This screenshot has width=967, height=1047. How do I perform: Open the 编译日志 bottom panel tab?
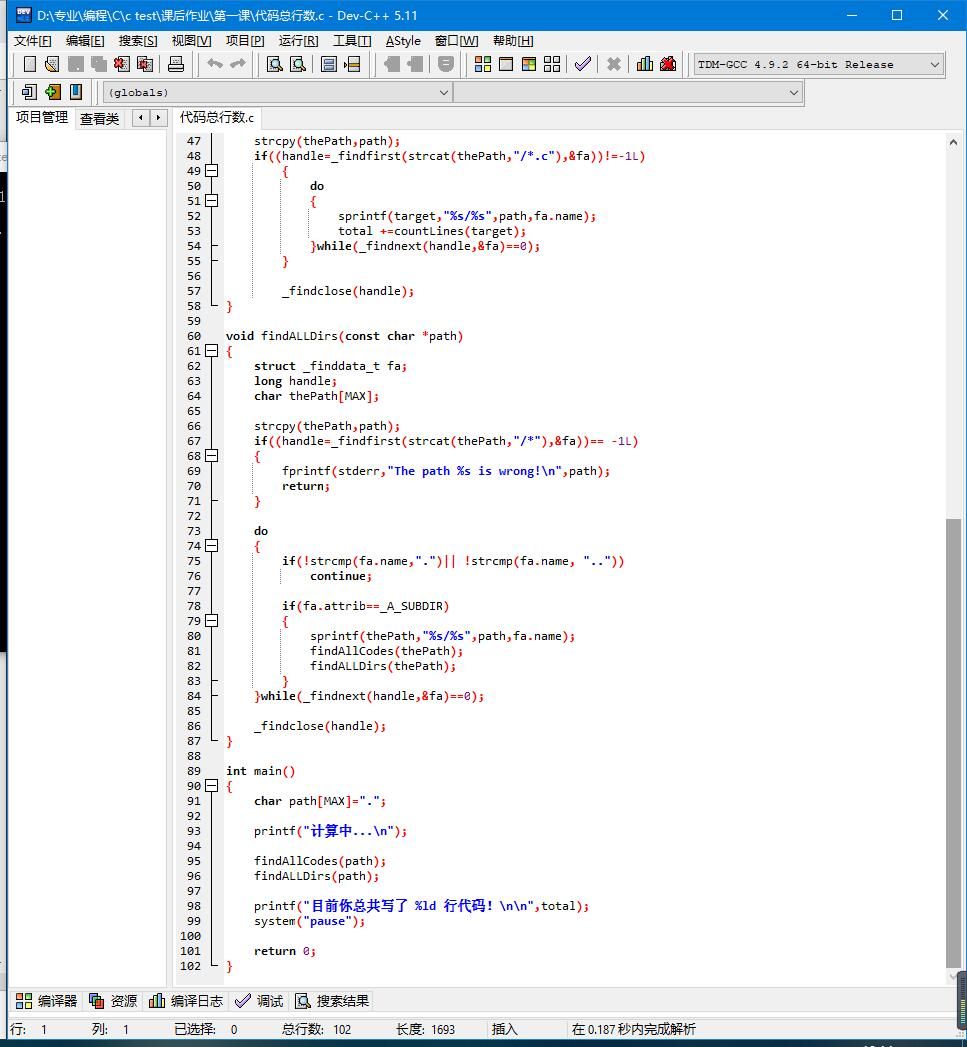click(x=186, y=1001)
